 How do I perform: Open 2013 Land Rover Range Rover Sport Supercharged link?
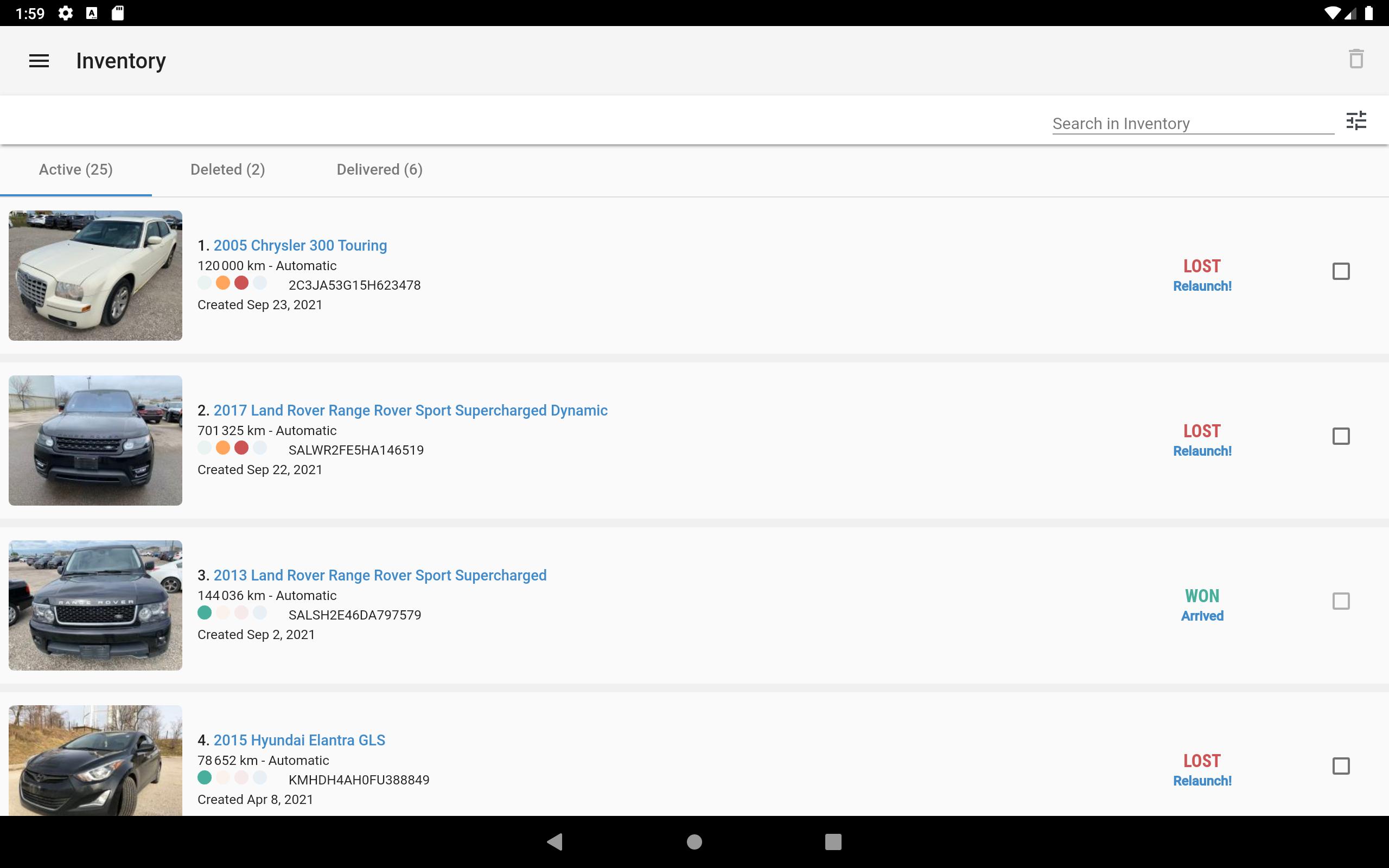380,575
